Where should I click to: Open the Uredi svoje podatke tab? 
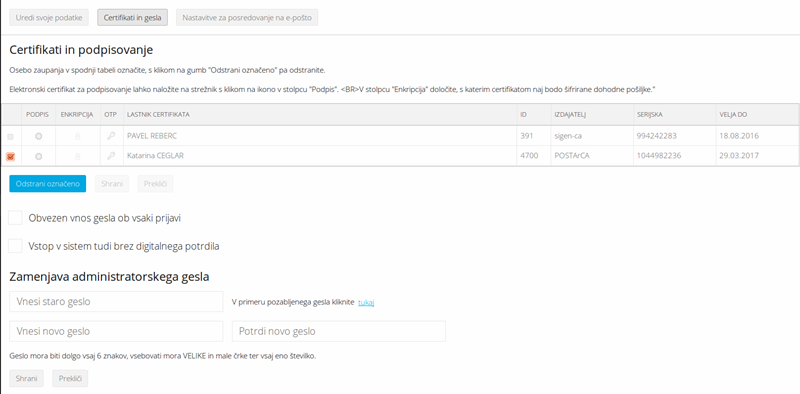click(x=49, y=17)
